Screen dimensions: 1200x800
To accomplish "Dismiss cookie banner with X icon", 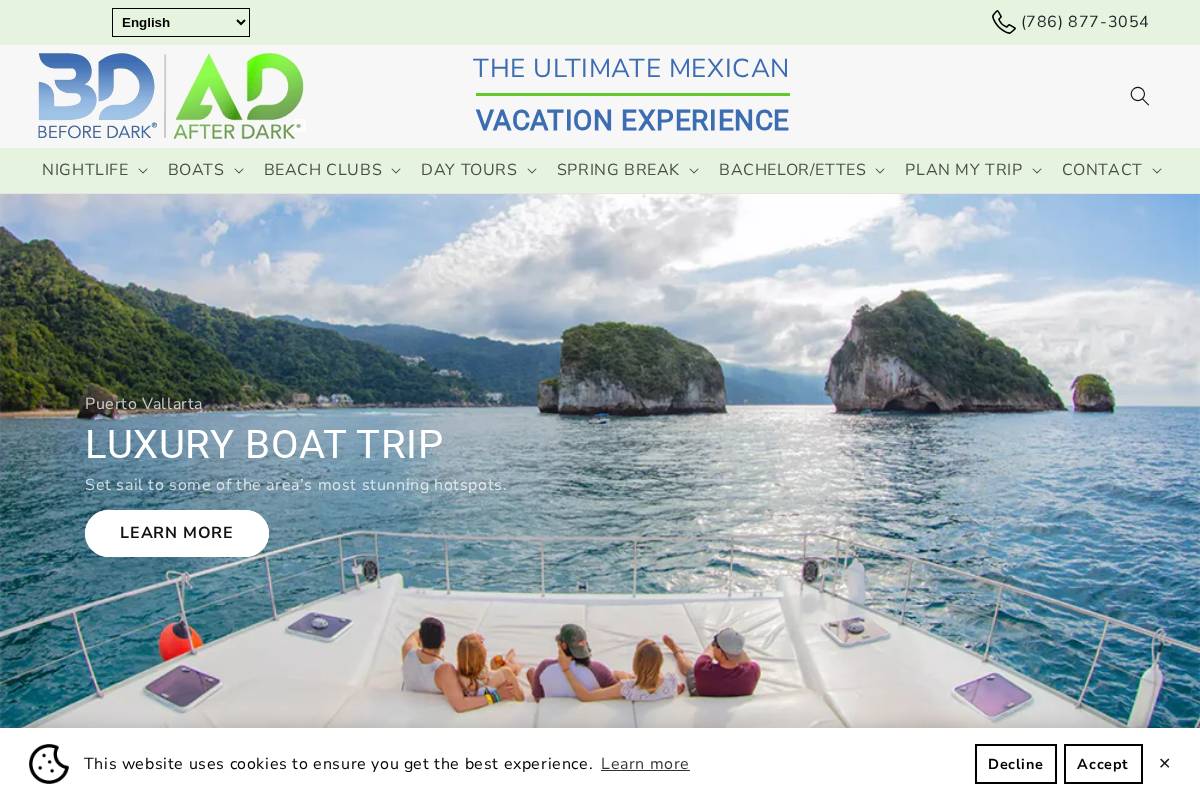I will click(1164, 763).
